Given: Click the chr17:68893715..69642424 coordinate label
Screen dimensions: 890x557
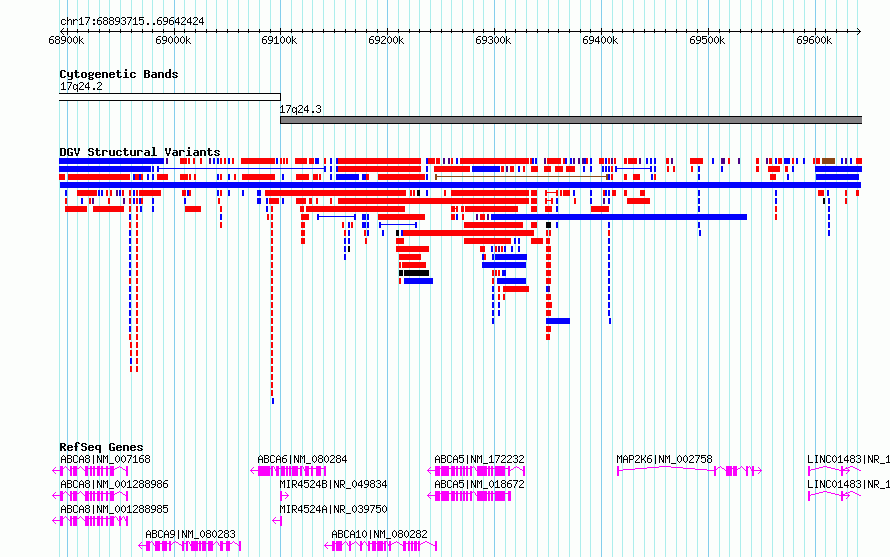Looking at the screenshot, I should pos(132,22).
